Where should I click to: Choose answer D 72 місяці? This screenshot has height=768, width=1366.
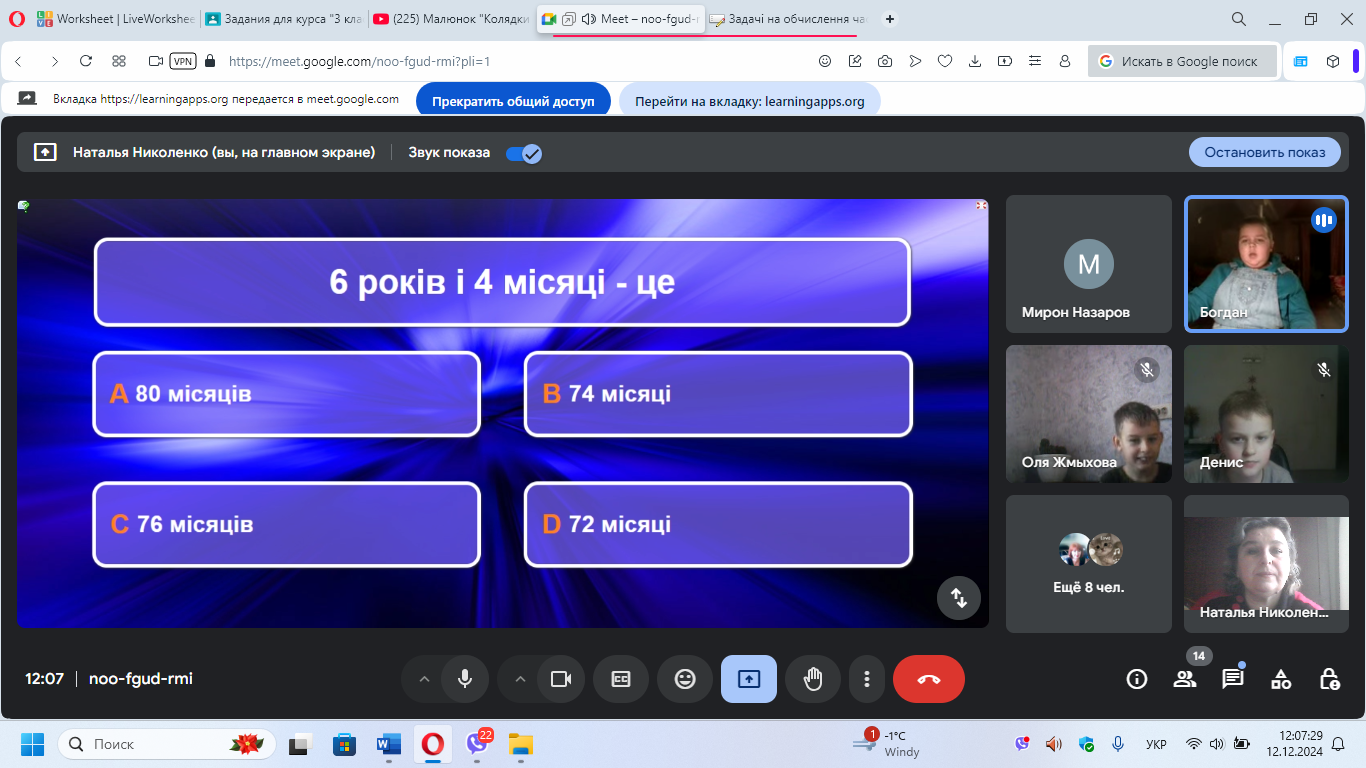pos(718,524)
